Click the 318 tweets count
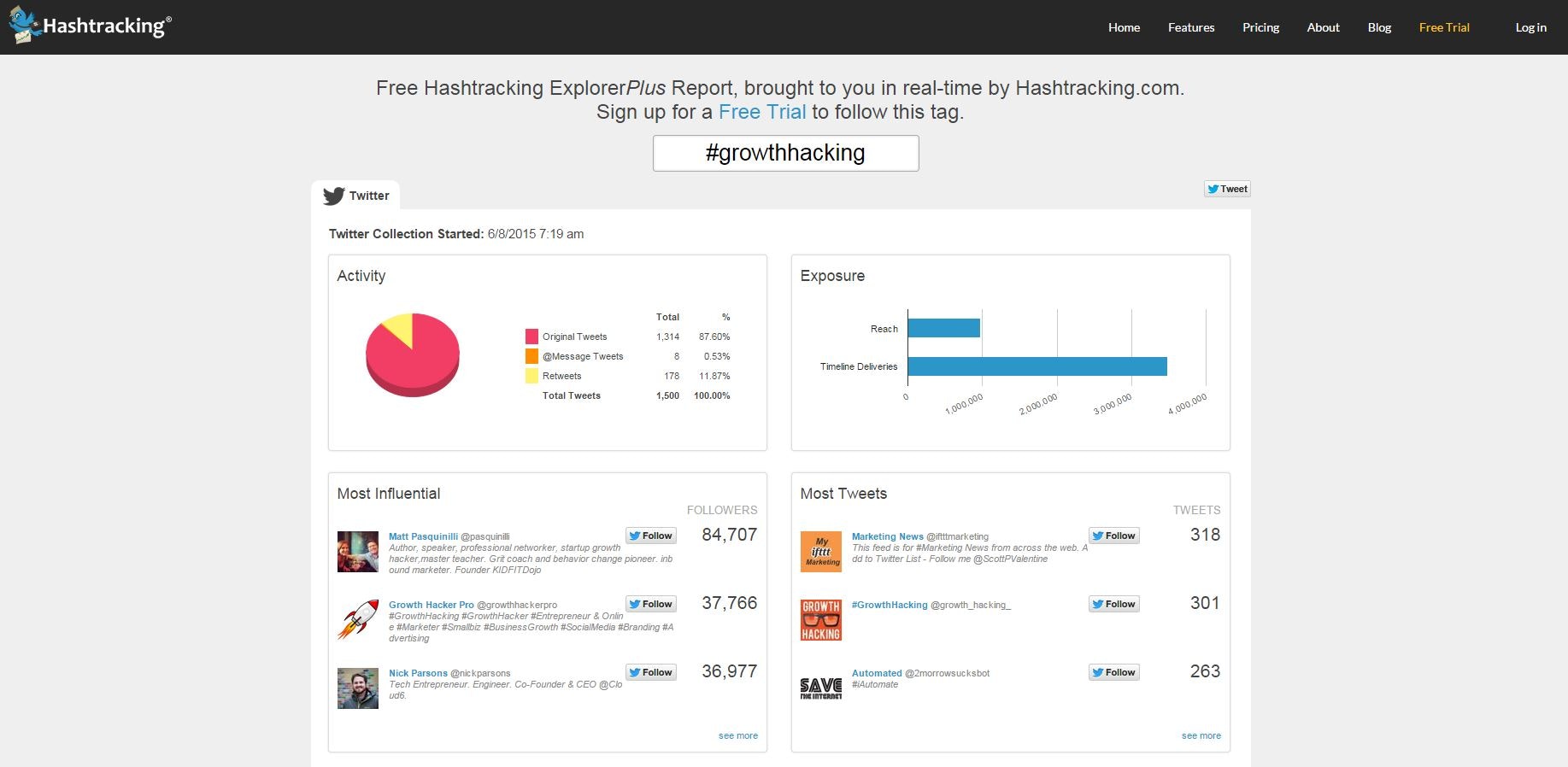 point(1205,535)
